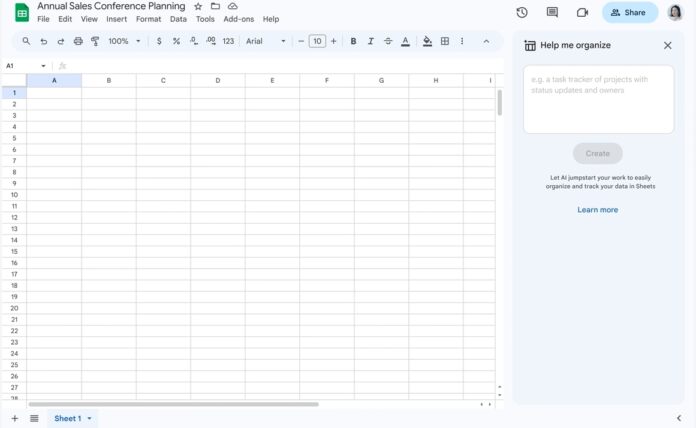
Task: Undo the last action
Action: click(x=44, y=41)
